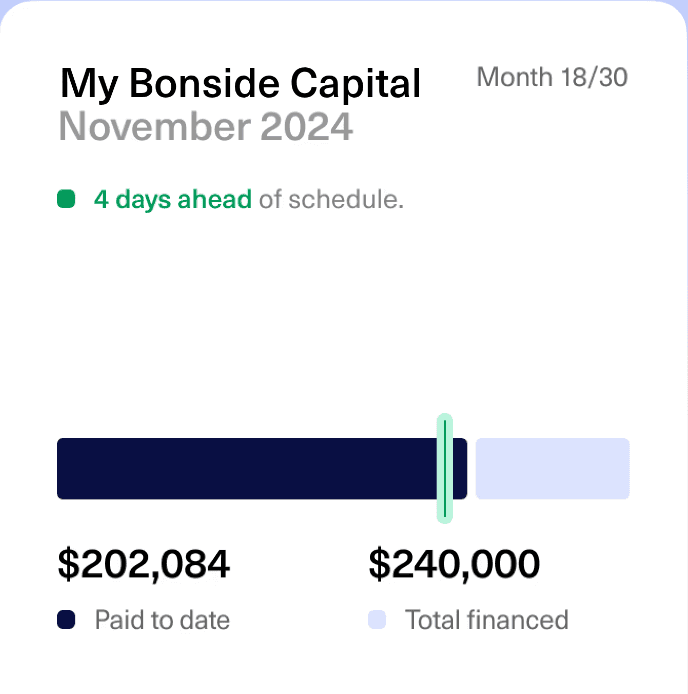Click the green '4 days ahead' text

click(x=173, y=199)
